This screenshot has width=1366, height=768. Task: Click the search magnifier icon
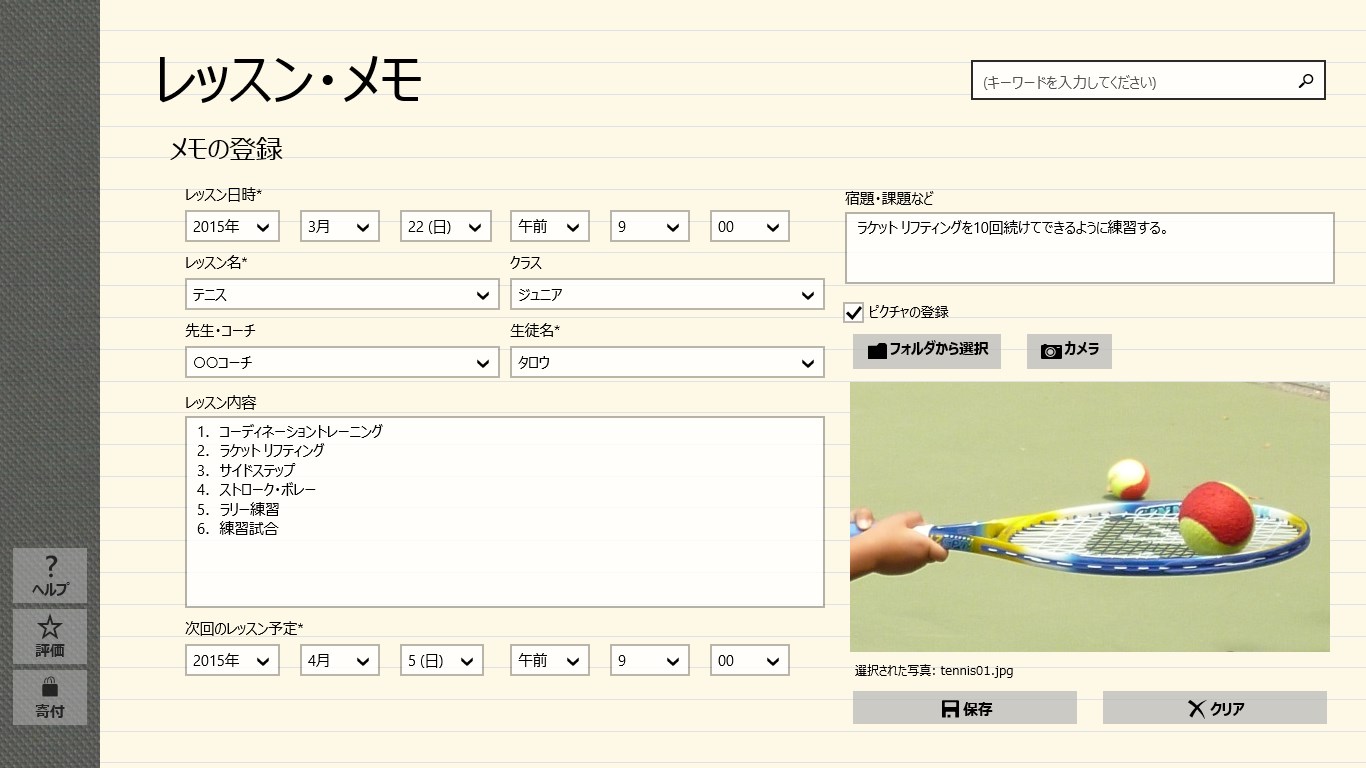[x=1304, y=80]
